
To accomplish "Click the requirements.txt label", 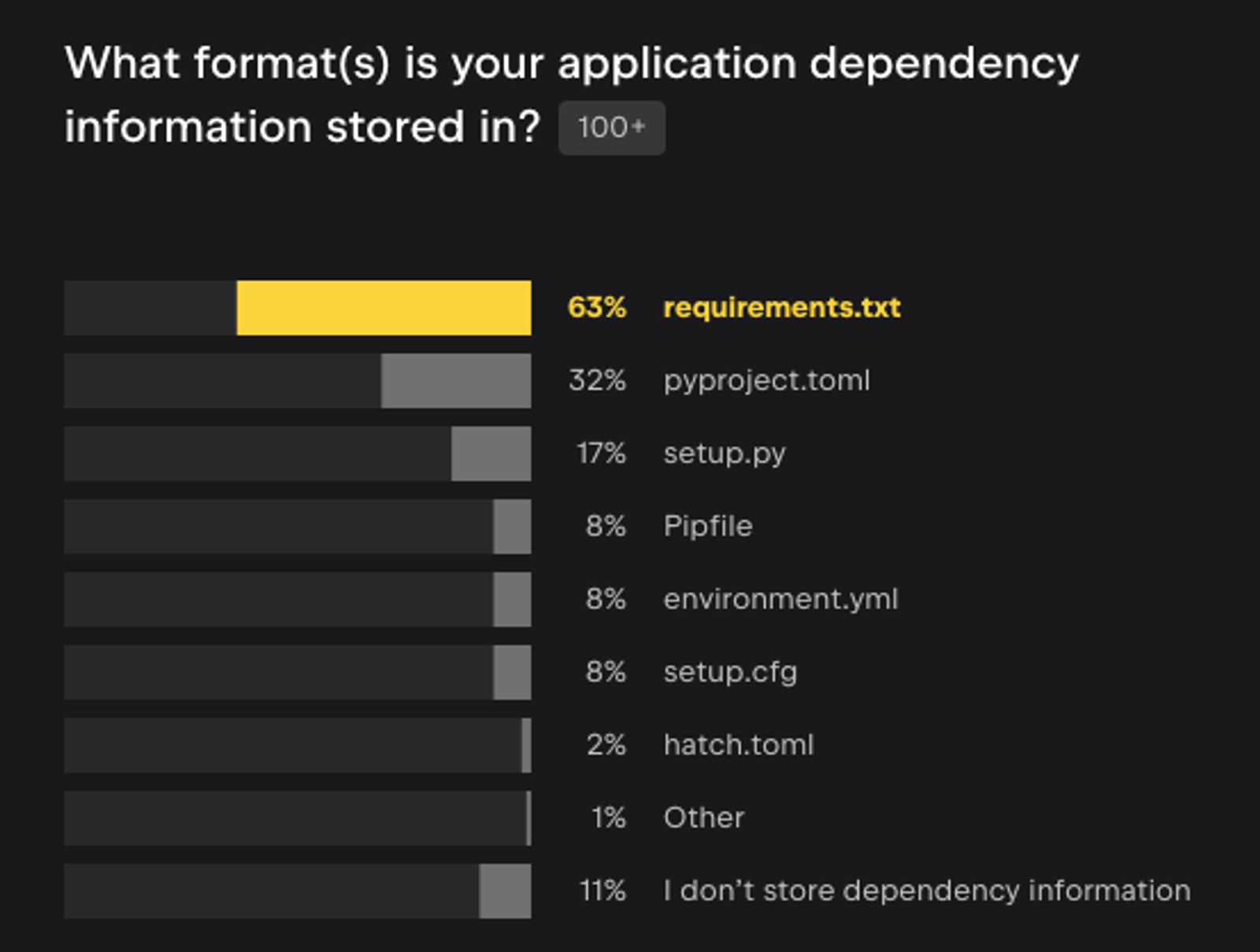I will [x=781, y=307].
